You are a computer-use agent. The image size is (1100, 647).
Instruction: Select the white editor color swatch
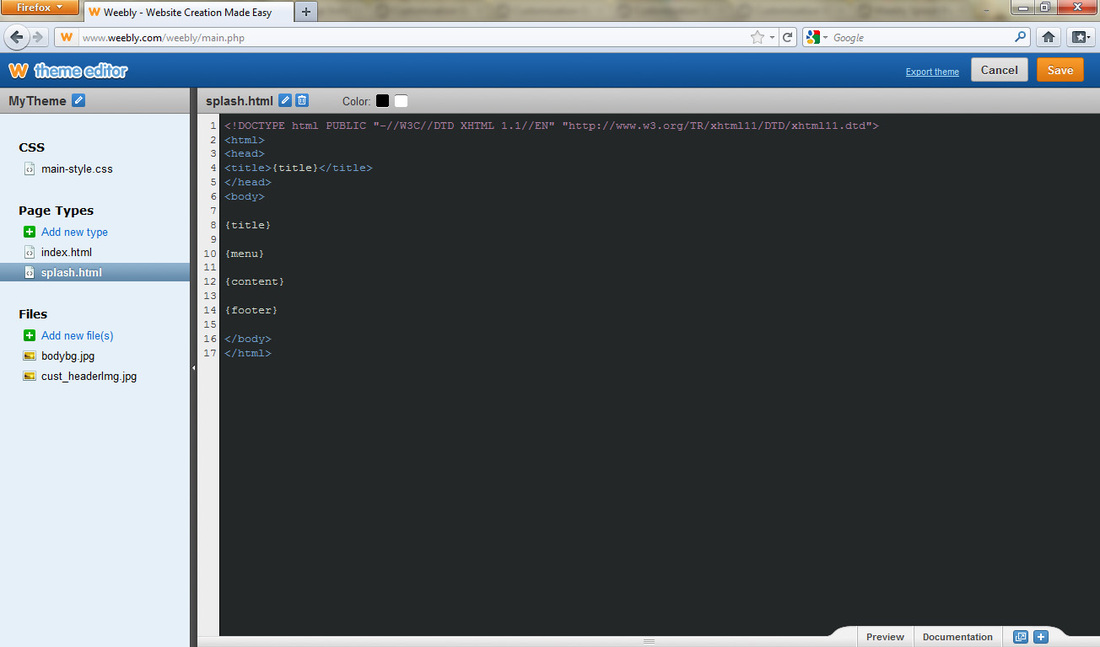tap(401, 100)
